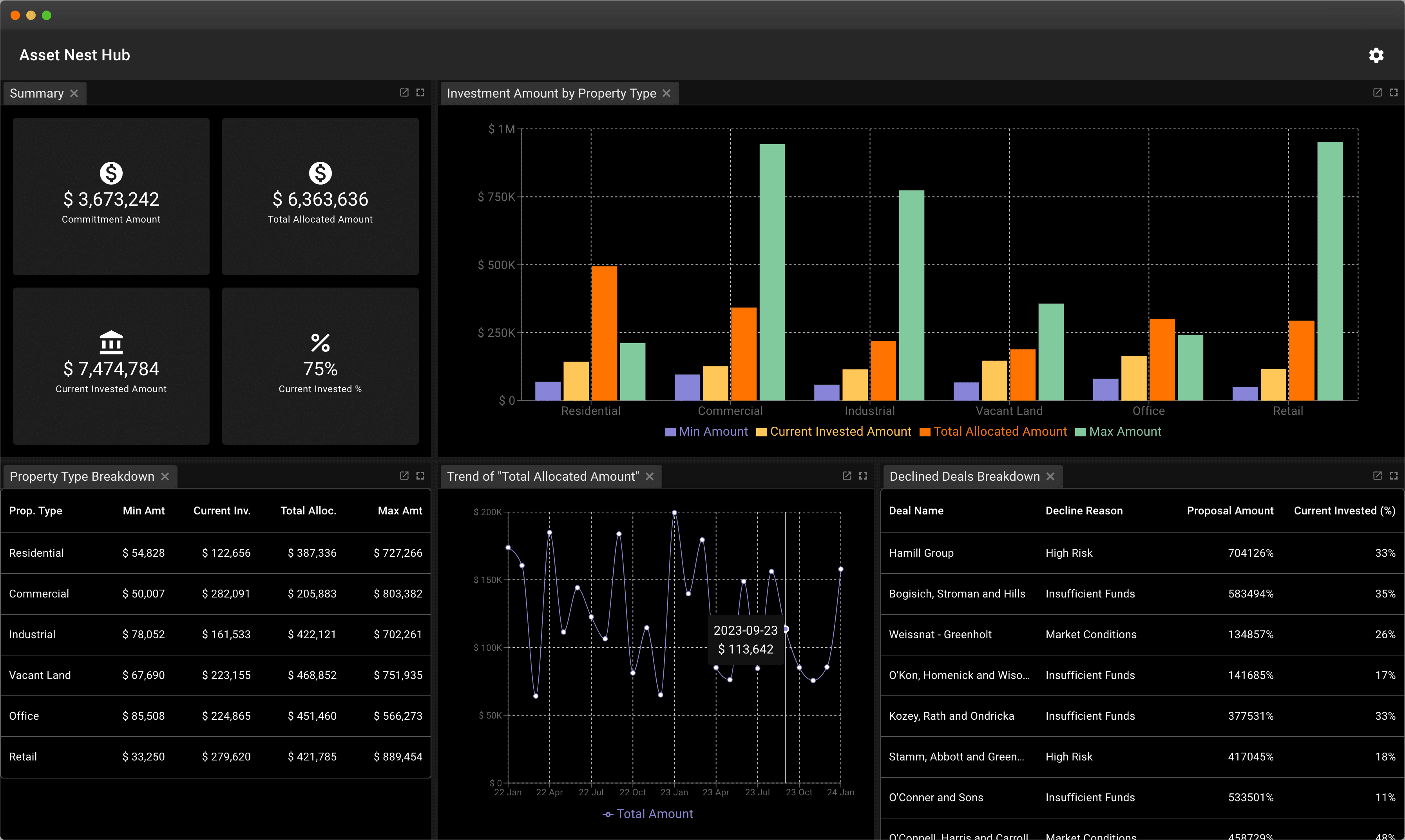Toggle the Max Amount legend series

(x=1119, y=431)
